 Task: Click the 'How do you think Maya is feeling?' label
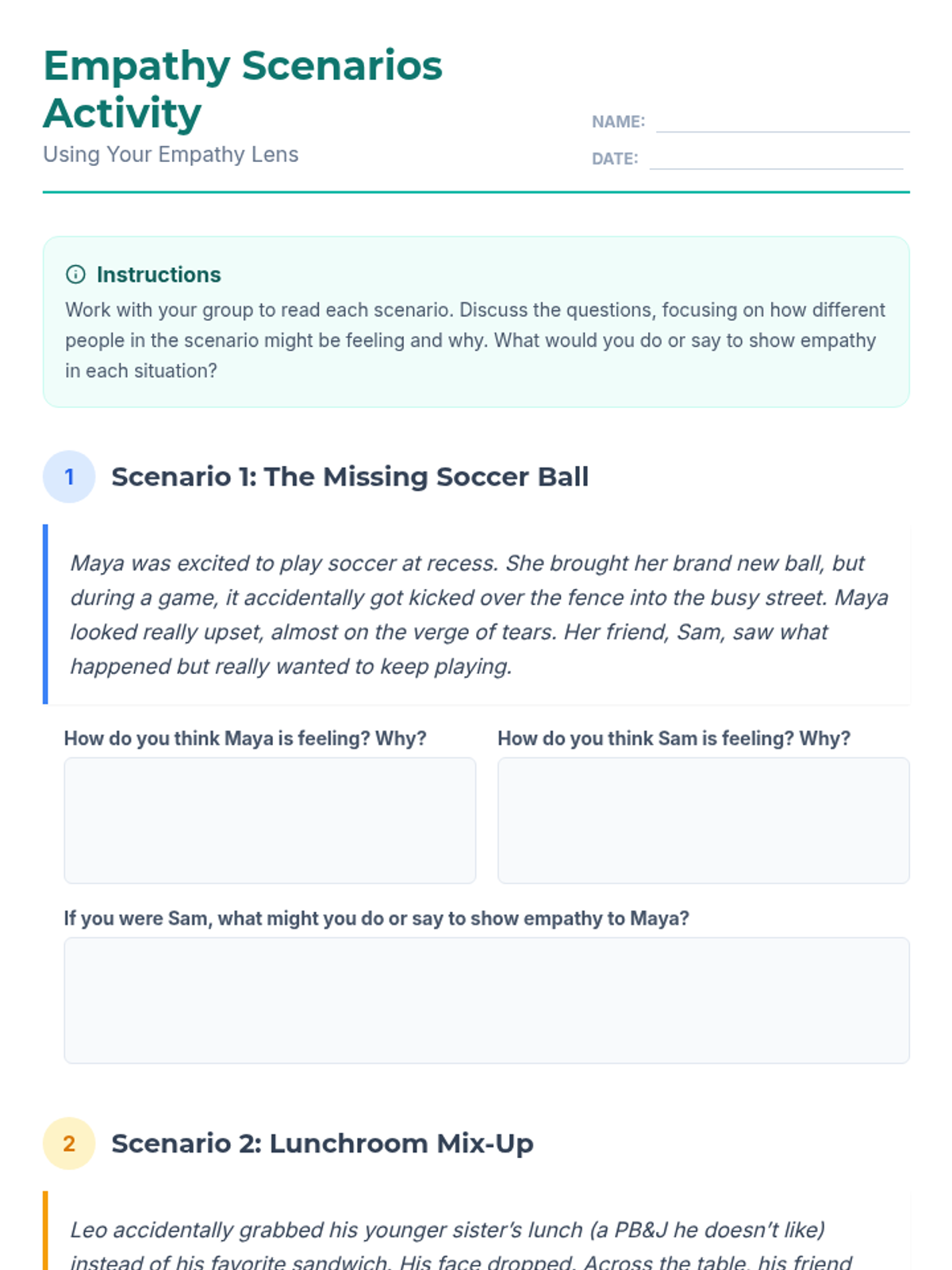(245, 738)
